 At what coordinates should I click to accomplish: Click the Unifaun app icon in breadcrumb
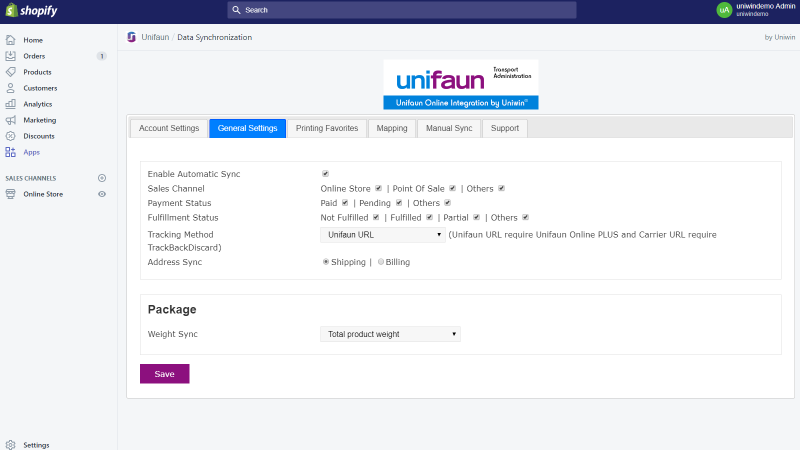click(x=132, y=37)
